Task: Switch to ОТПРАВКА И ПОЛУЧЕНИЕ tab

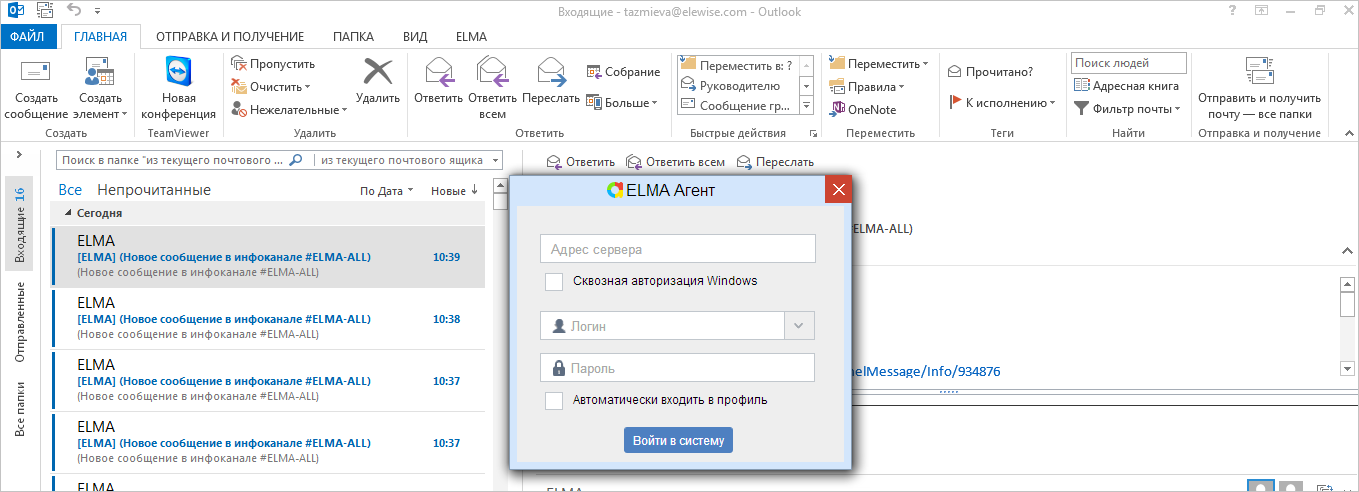Action: click(229, 37)
